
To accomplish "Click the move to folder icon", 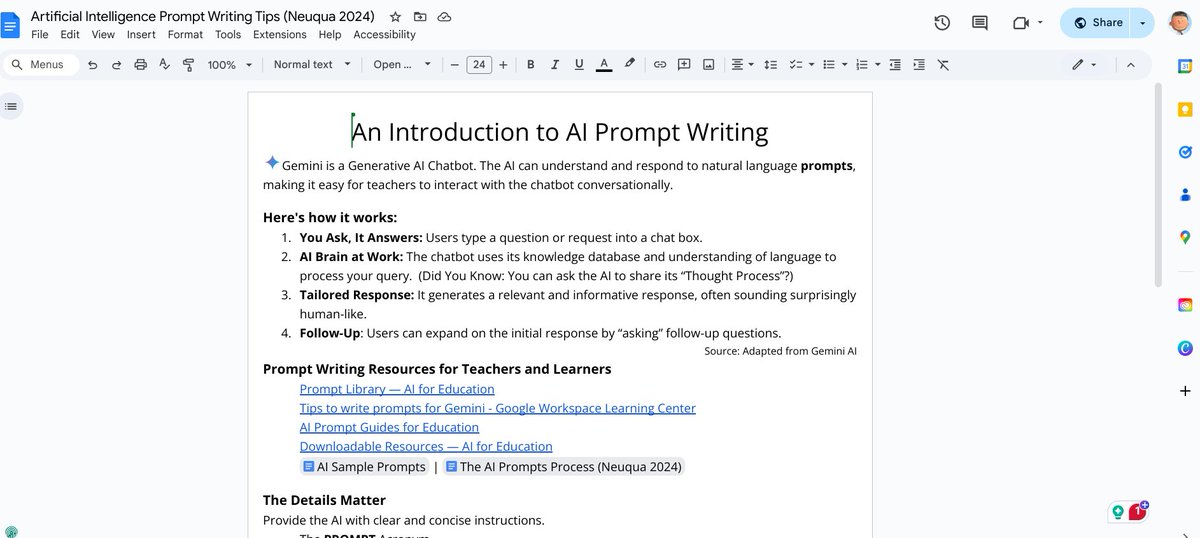I will tap(420, 17).
